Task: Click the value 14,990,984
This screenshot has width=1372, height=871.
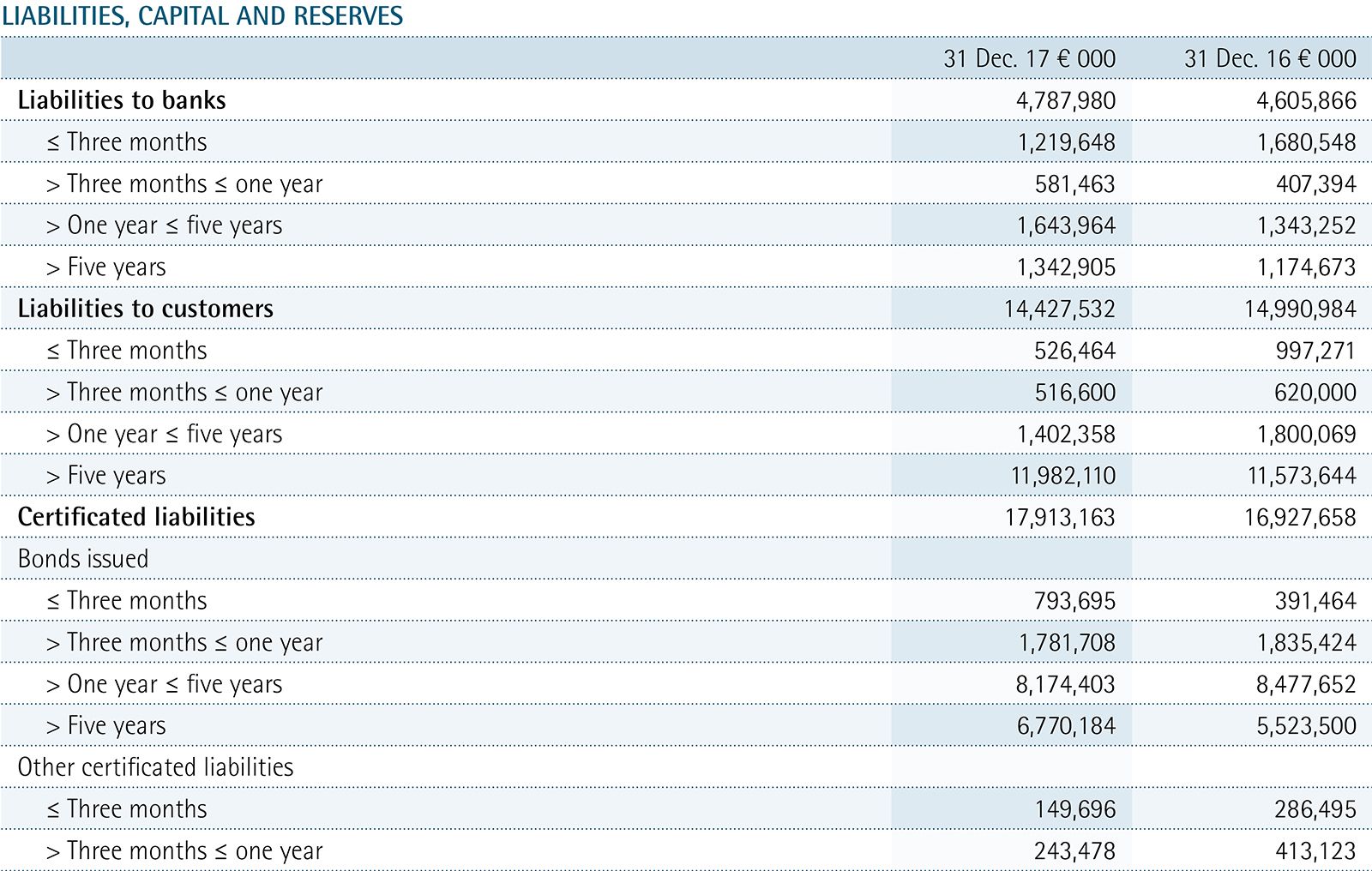Action: pyautogui.click(x=1300, y=309)
